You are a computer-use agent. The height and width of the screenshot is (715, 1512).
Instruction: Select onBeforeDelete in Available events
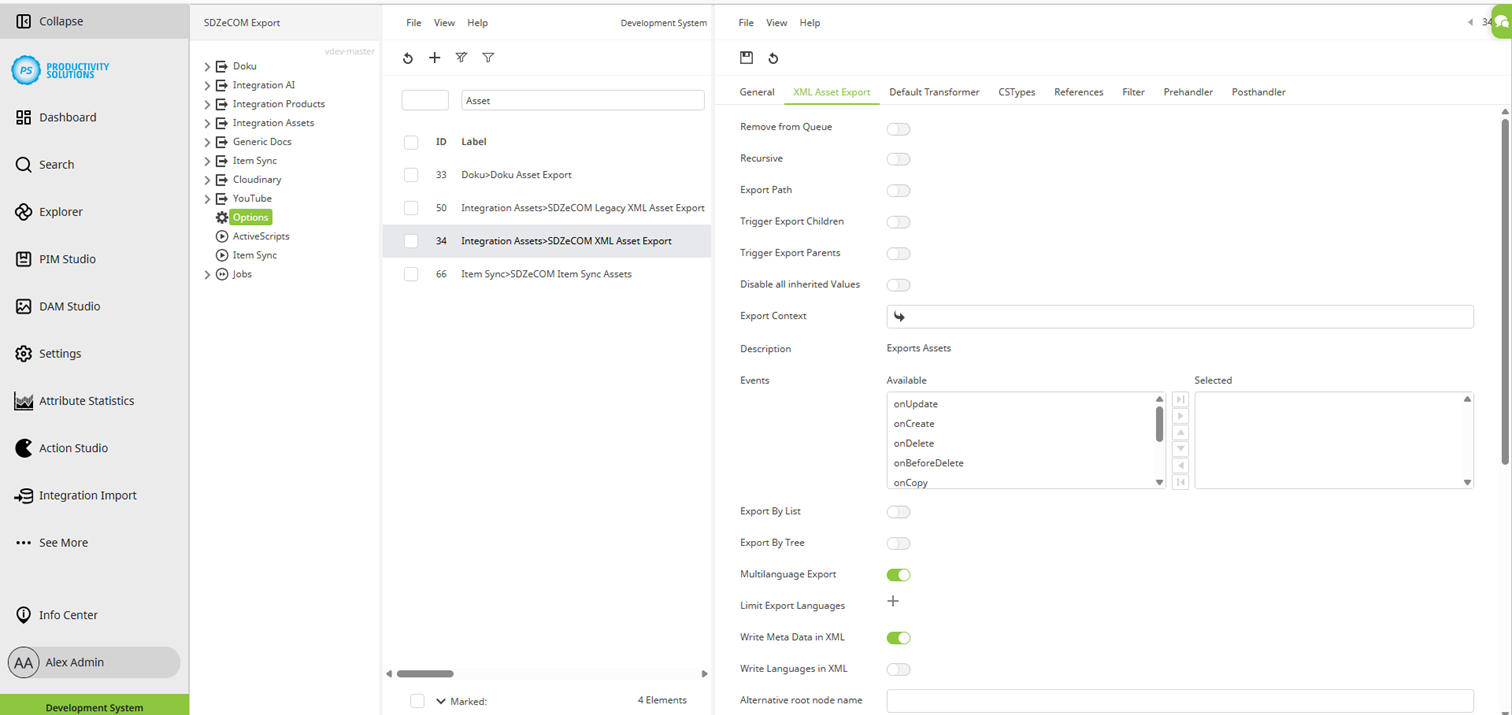click(929, 463)
